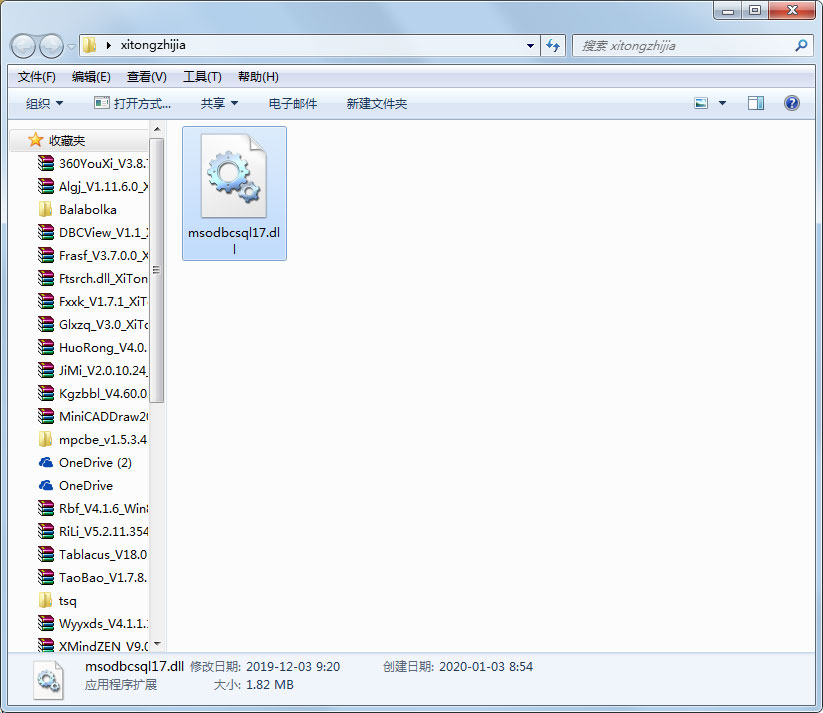
Task: Click the back navigation arrow
Action: click(x=22, y=46)
